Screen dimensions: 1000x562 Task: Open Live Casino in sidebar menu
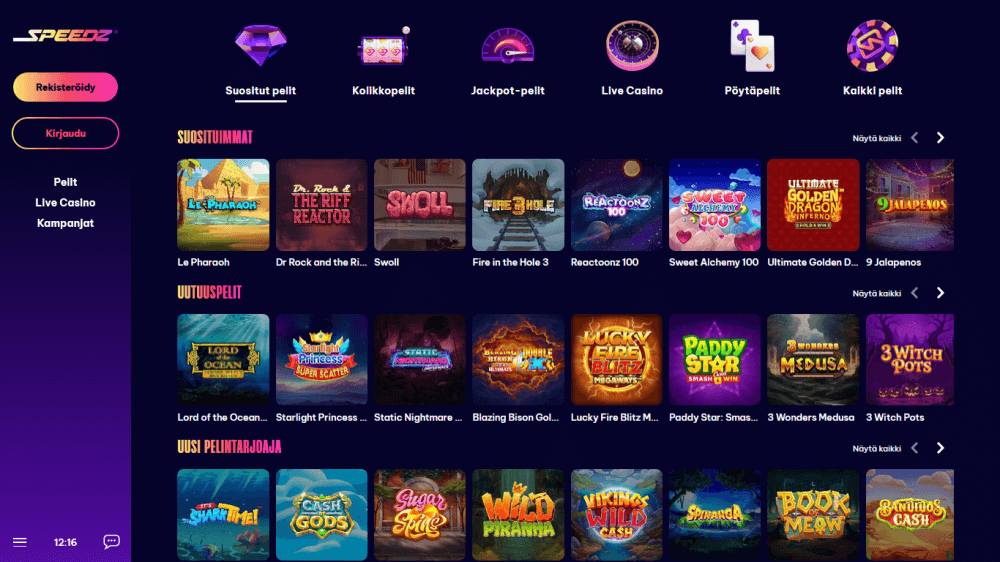click(65, 203)
